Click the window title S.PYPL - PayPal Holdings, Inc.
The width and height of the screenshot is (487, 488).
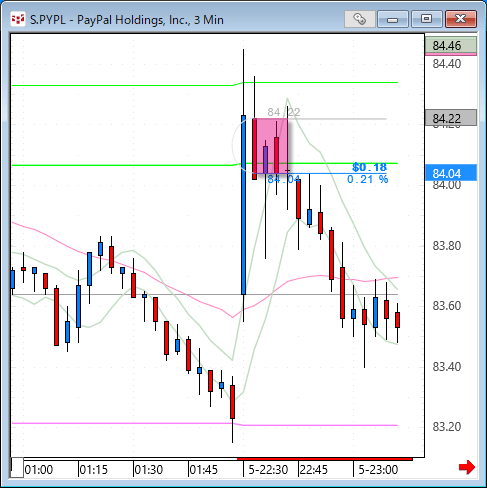tap(127, 20)
